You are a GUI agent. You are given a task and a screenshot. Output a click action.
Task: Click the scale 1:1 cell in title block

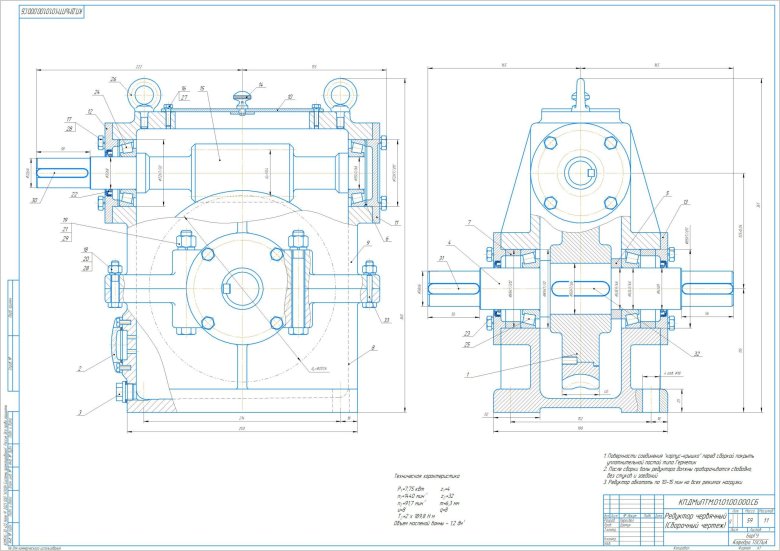click(766, 521)
